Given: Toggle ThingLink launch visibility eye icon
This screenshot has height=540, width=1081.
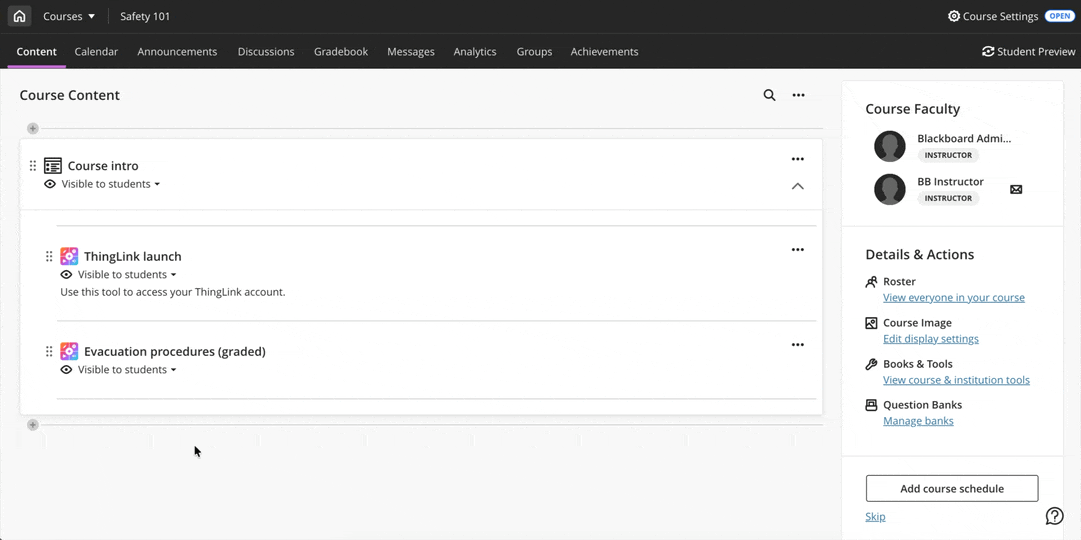Looking at the screenshot, I should click(66, 274).
